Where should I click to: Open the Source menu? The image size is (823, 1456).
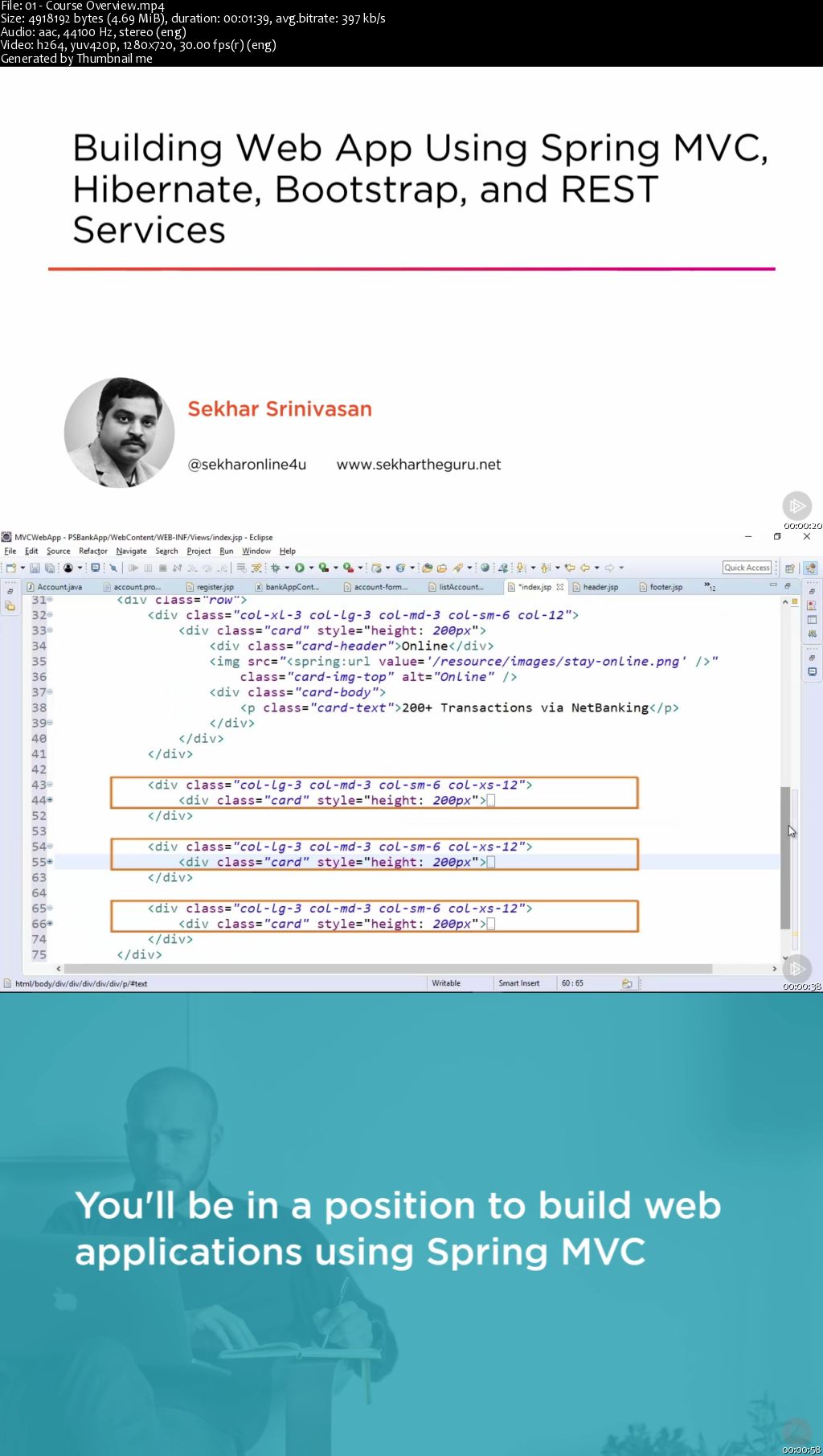58,552
